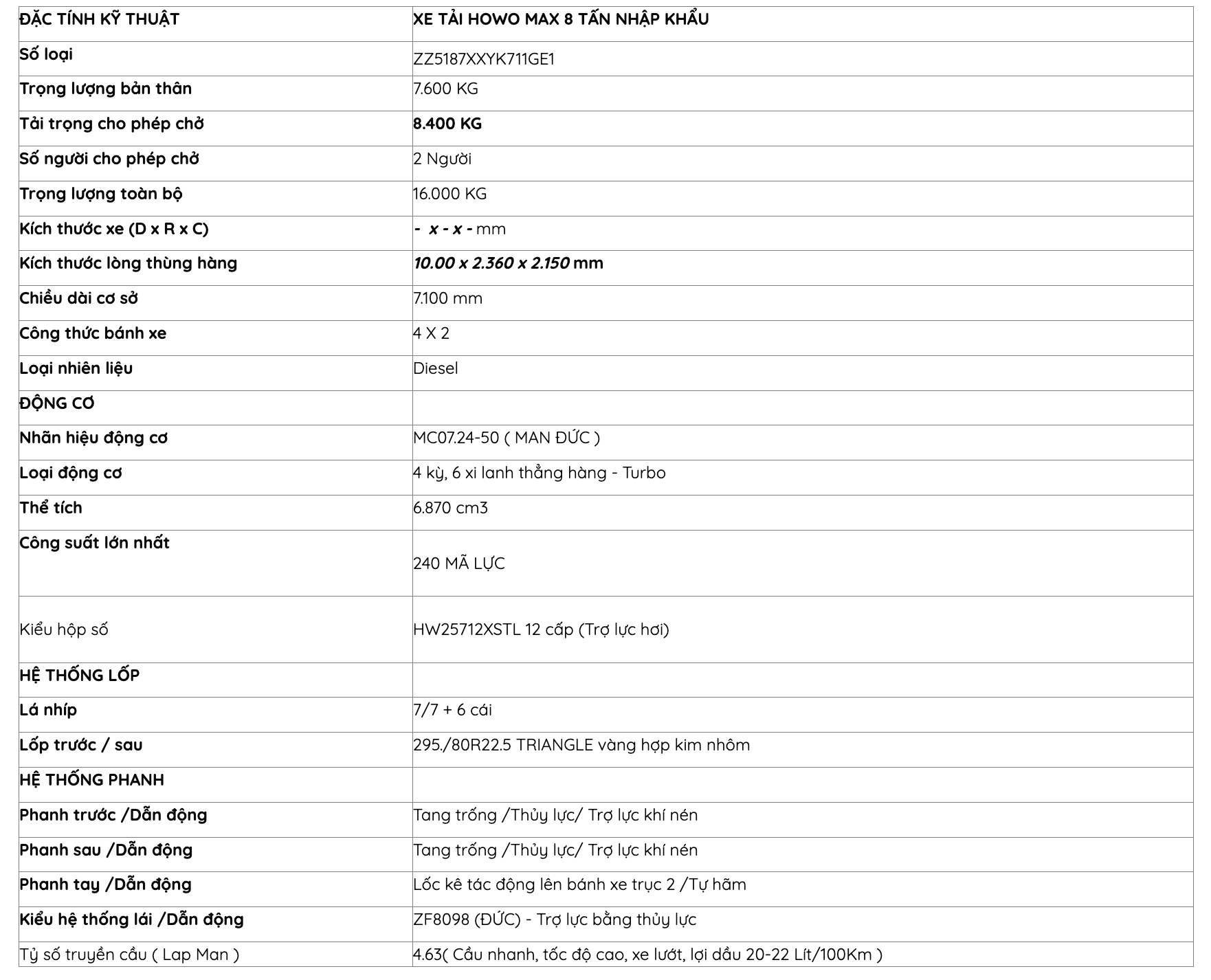Click the '2 Người' cell
1211x980 pixels.
[442, 159]
